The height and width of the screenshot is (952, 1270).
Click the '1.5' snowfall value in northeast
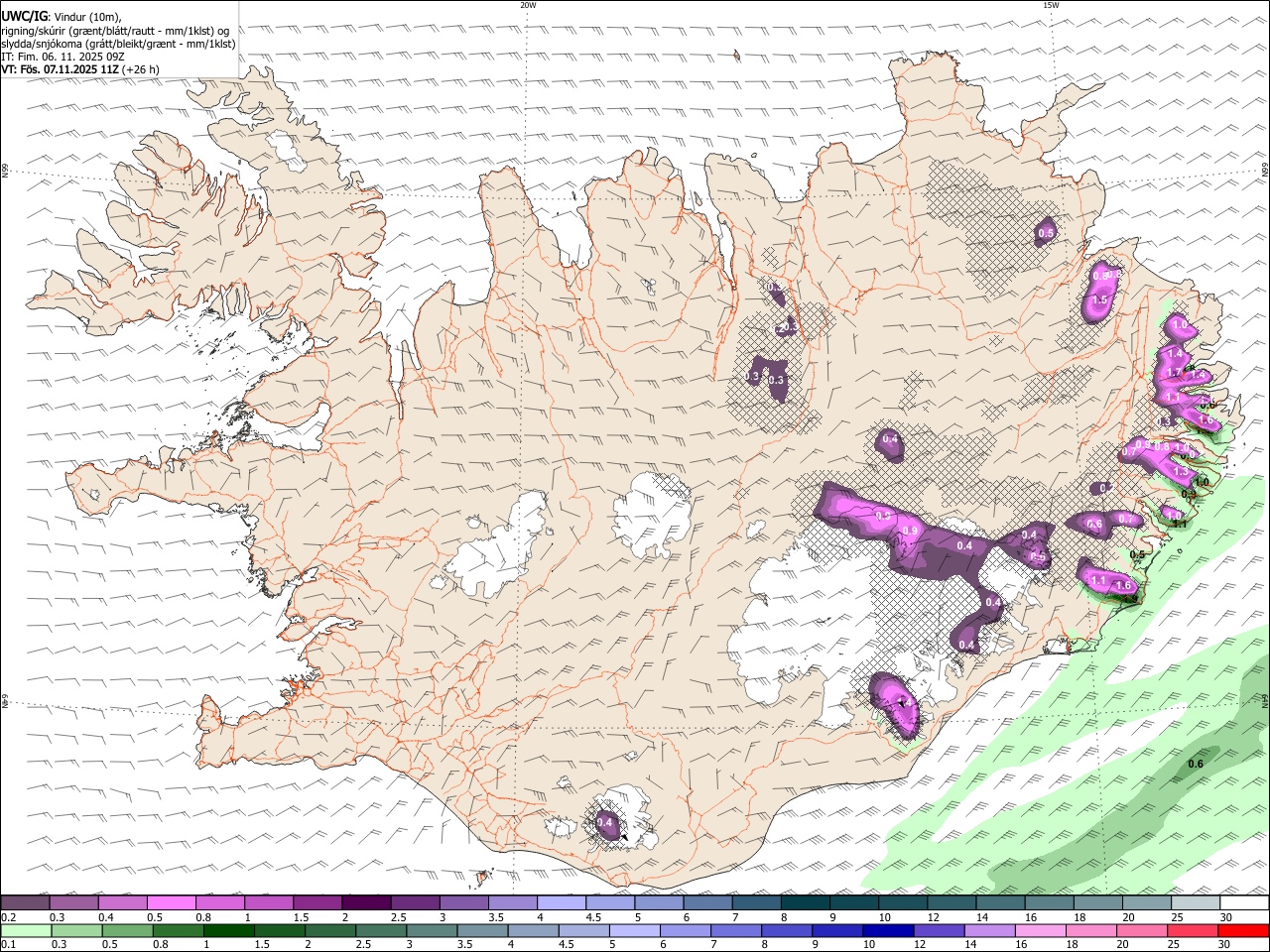click(x=1099, y=299)
